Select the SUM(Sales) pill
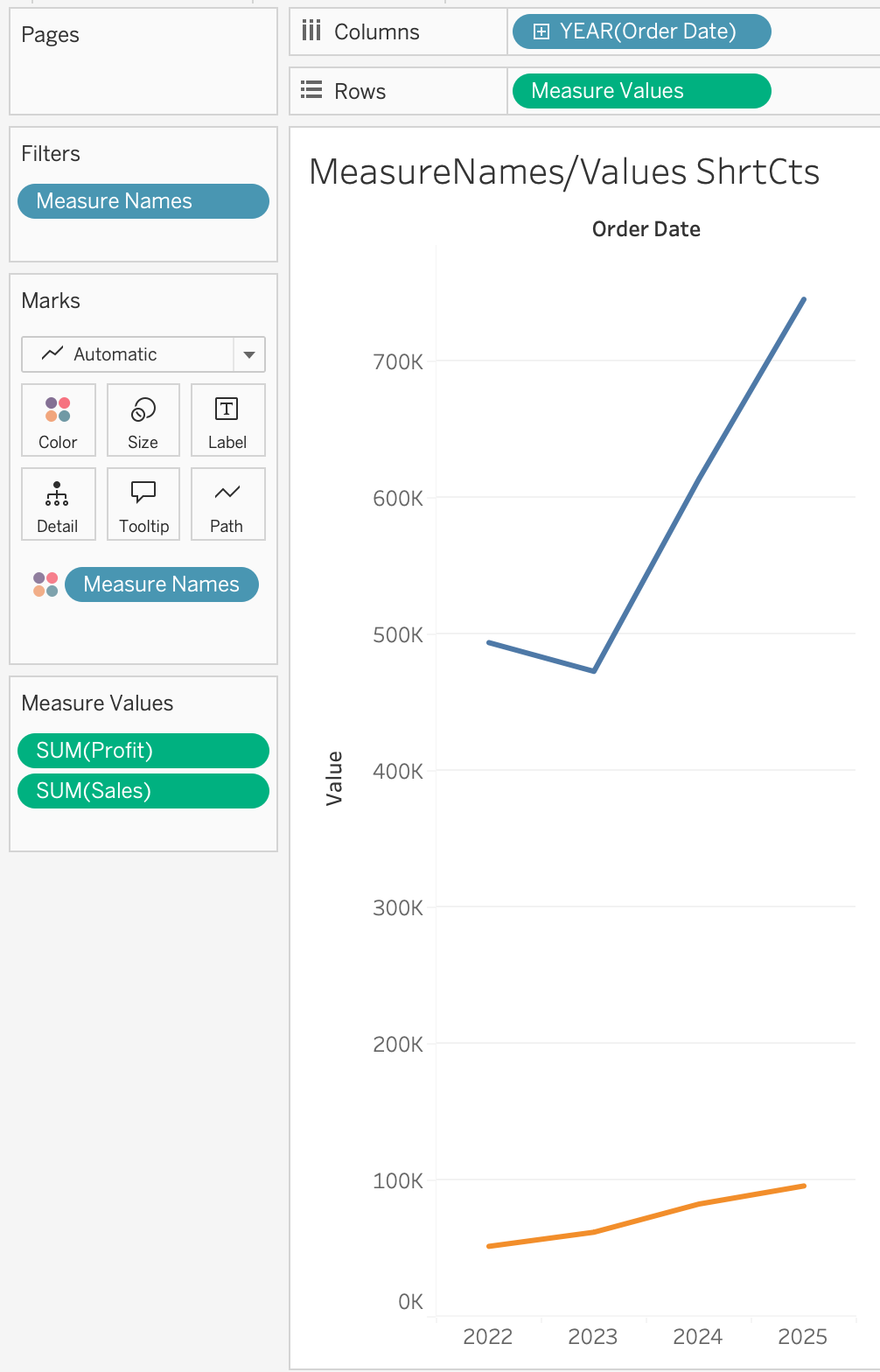Screen dimensions: 880x1372 (143, 791)
